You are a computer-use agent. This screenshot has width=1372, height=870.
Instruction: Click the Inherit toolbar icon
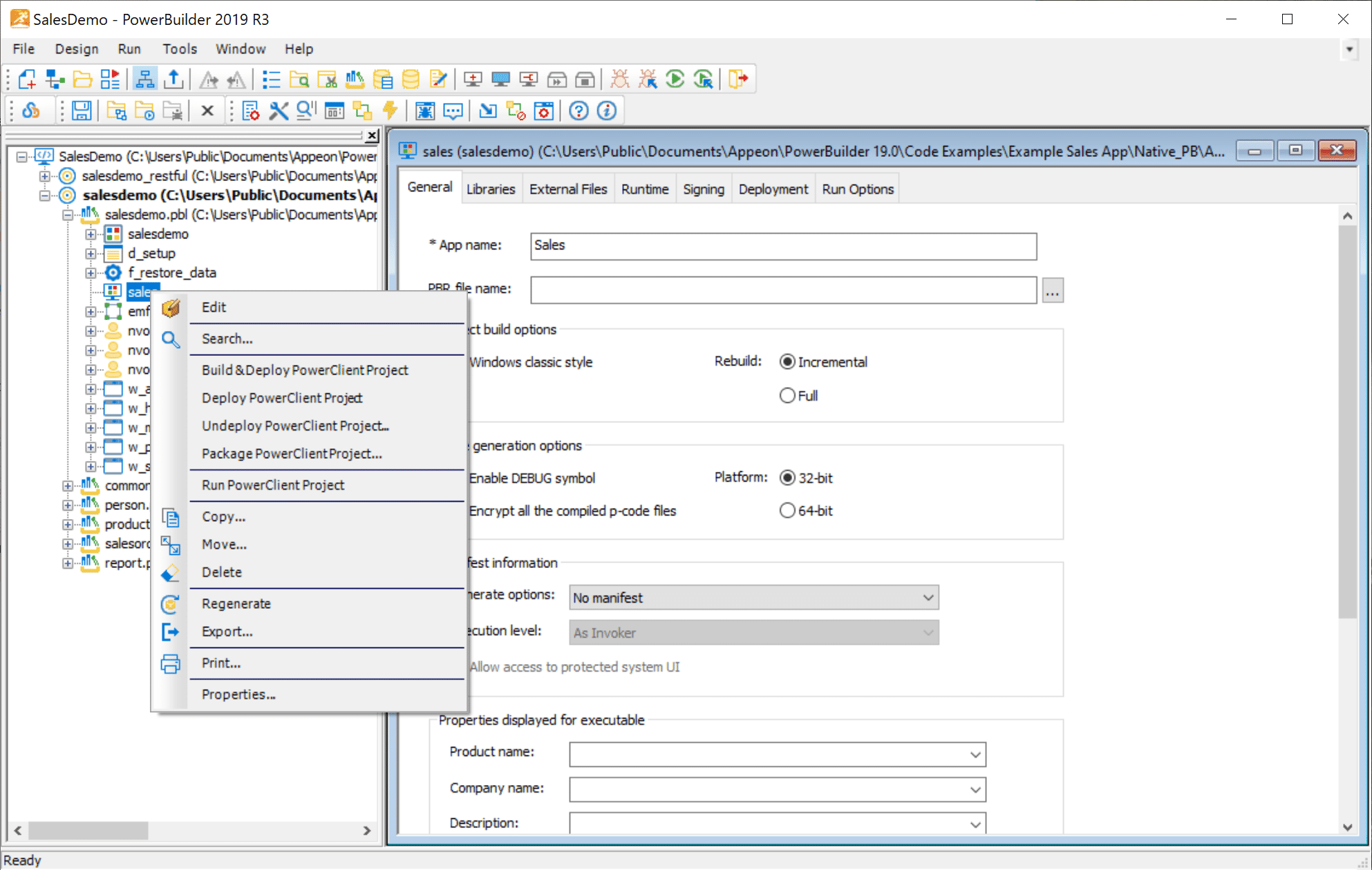coord(55,79)
